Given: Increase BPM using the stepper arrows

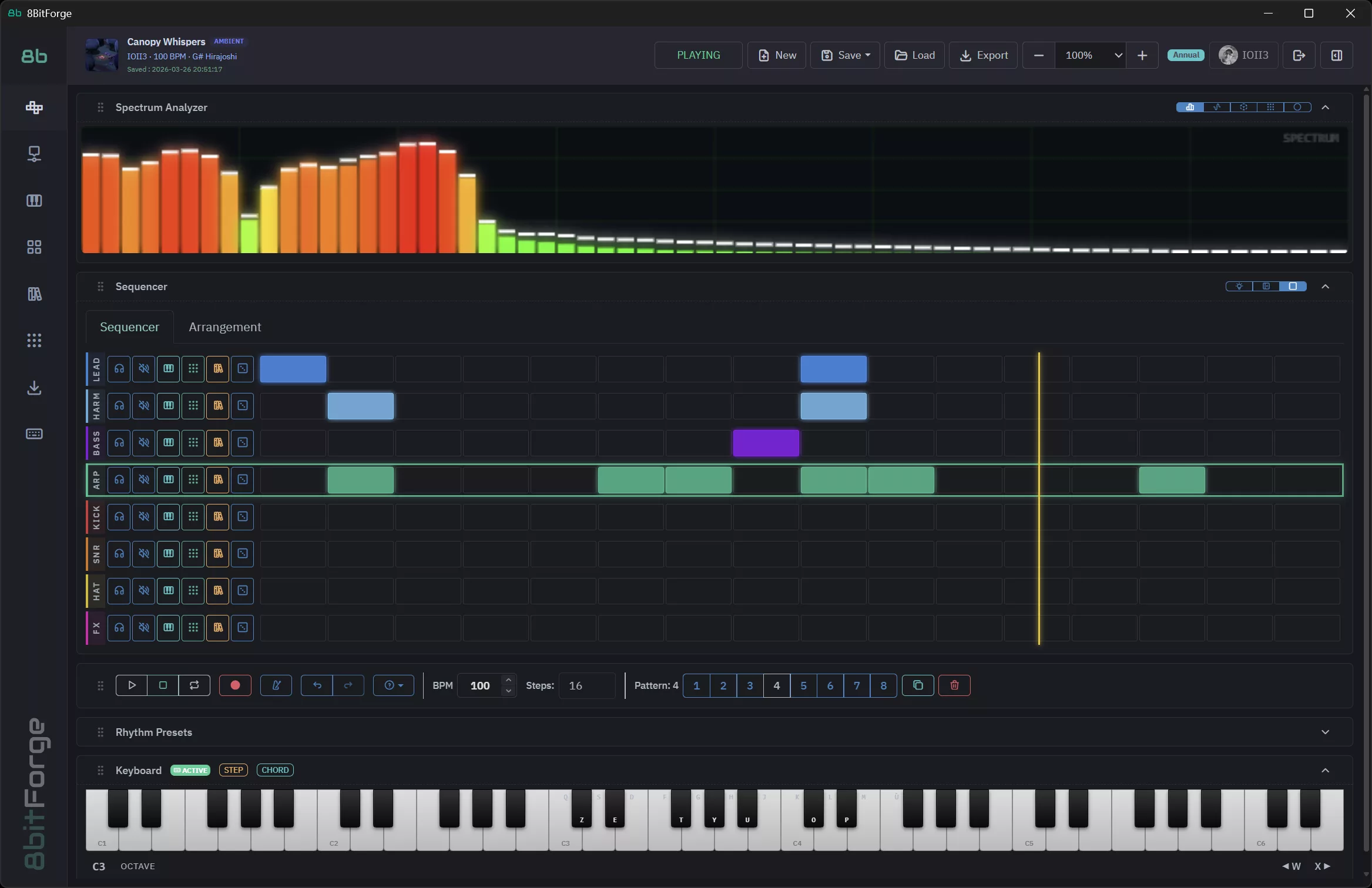Looking at the screenshot, I should point(508,681).
